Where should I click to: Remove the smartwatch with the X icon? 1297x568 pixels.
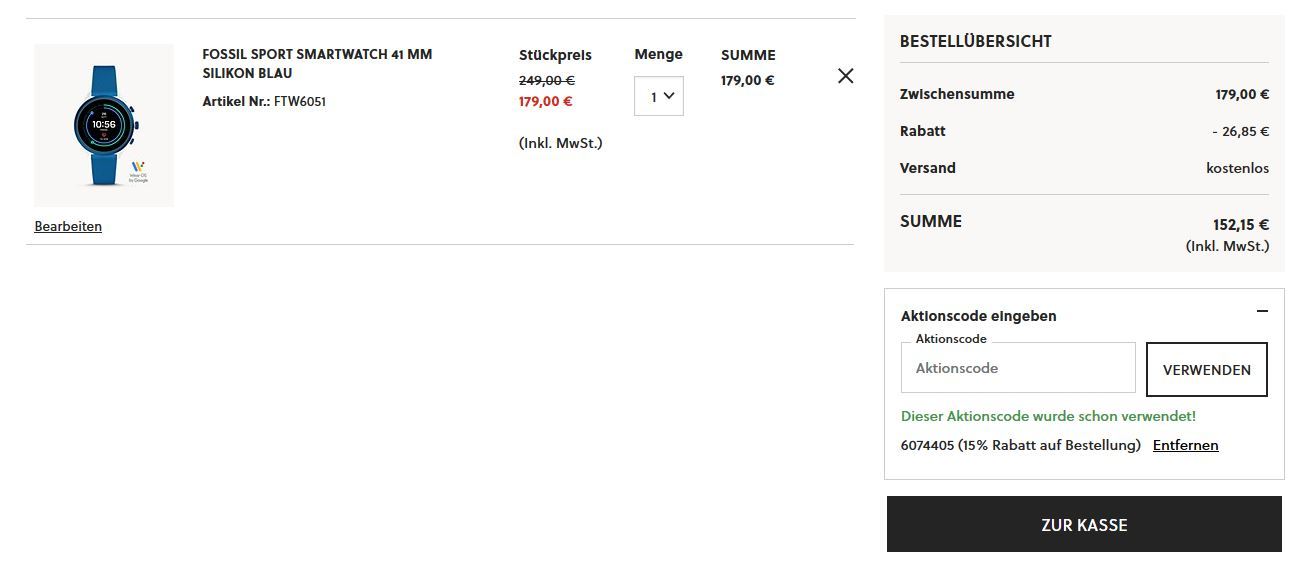846,76
